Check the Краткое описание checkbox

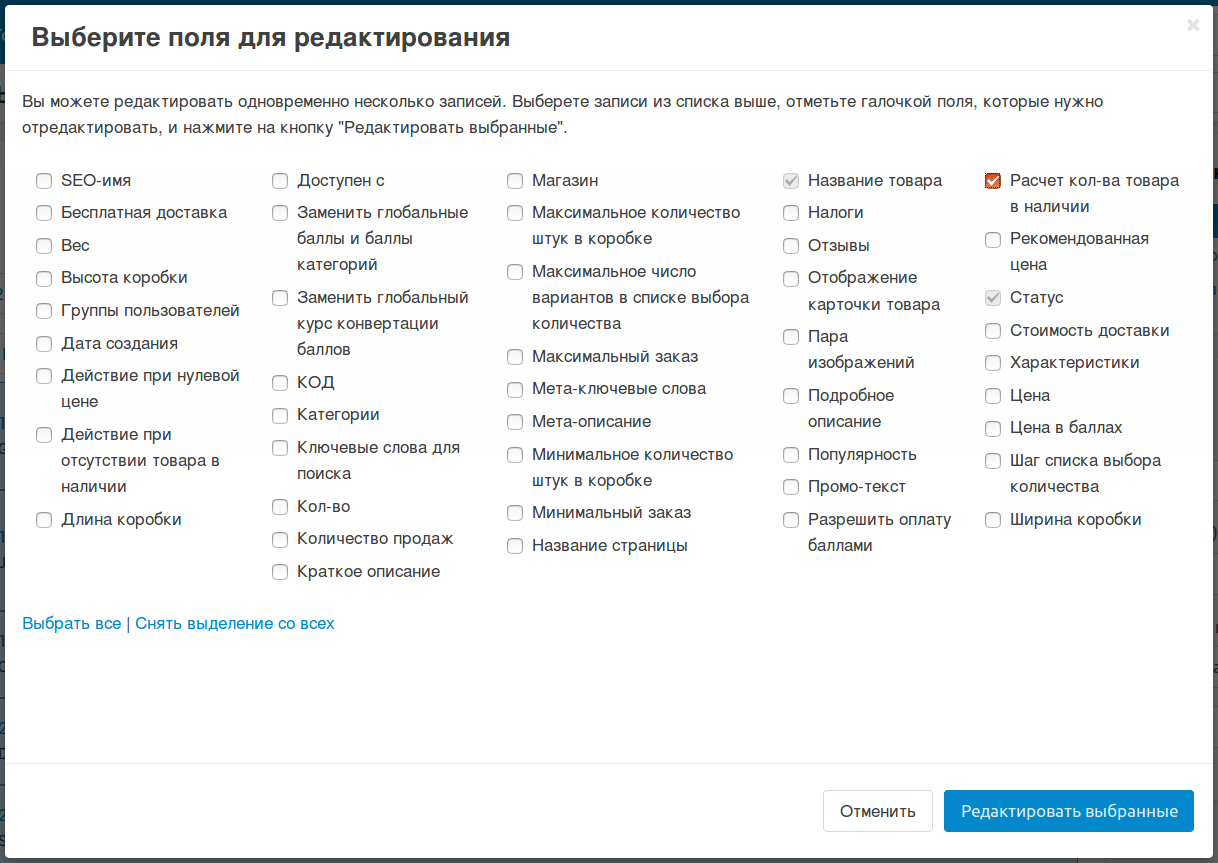point(280,572)
